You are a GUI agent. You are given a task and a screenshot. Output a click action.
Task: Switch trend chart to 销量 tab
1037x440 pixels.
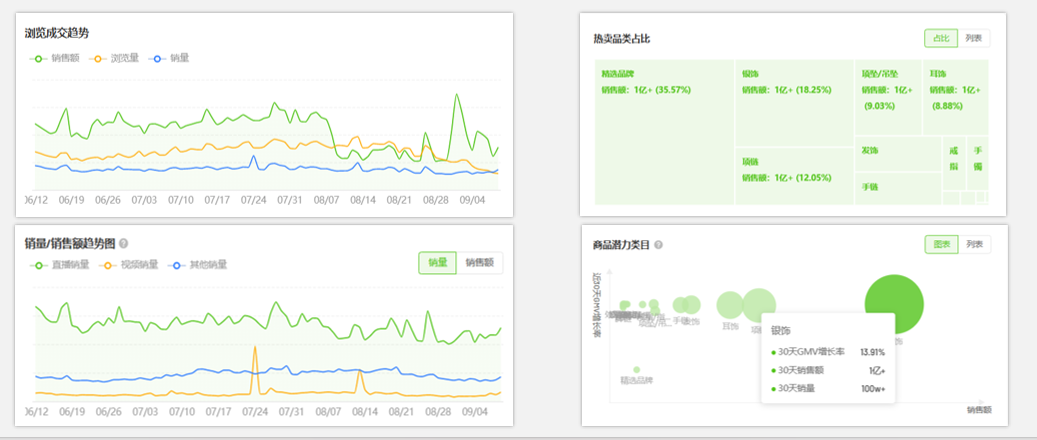[x=437, y=263]
